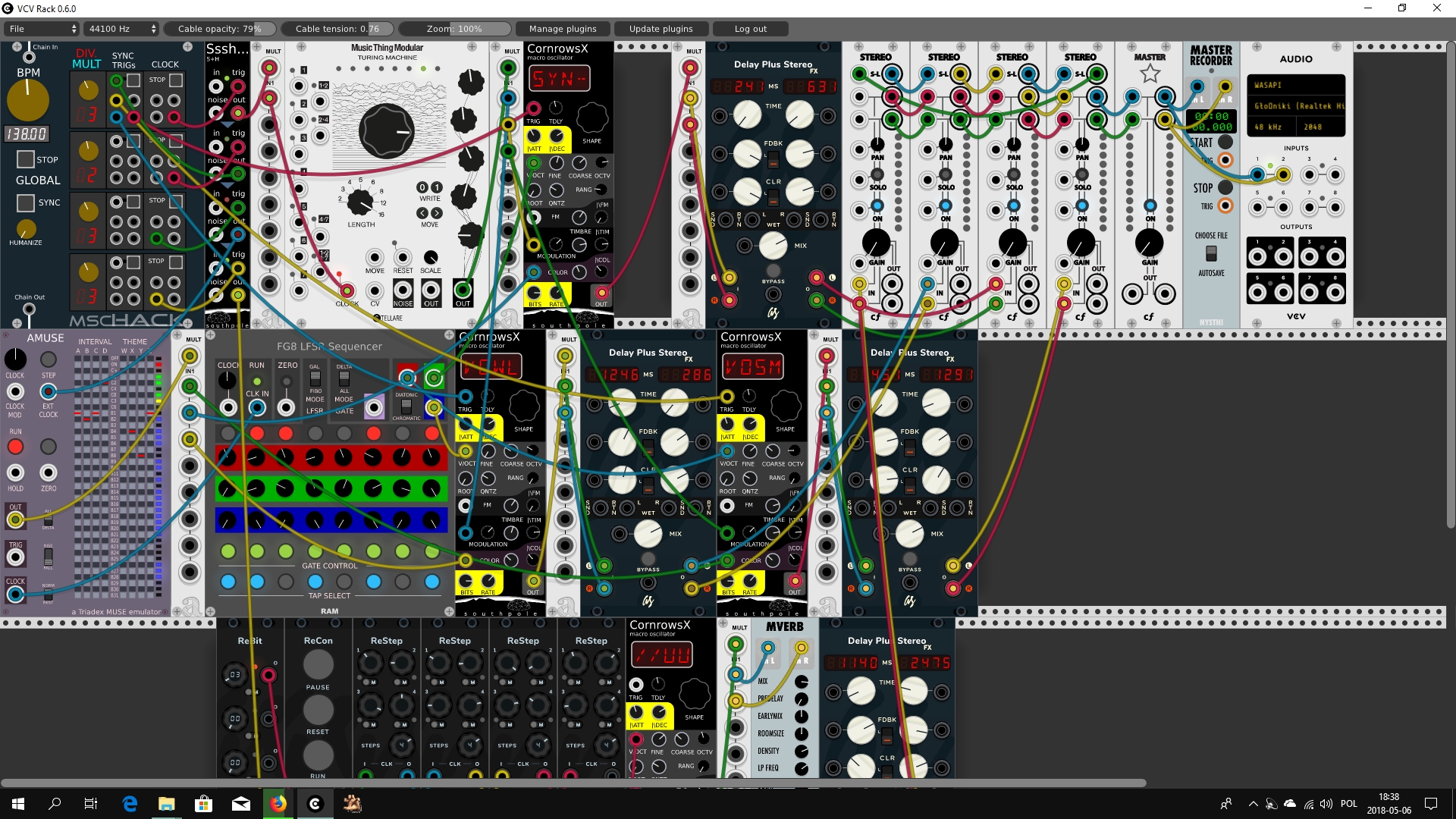Click the Master Recorder START TRIG jack
Screen dimensions: 1456x819
tap(1225, 160)
